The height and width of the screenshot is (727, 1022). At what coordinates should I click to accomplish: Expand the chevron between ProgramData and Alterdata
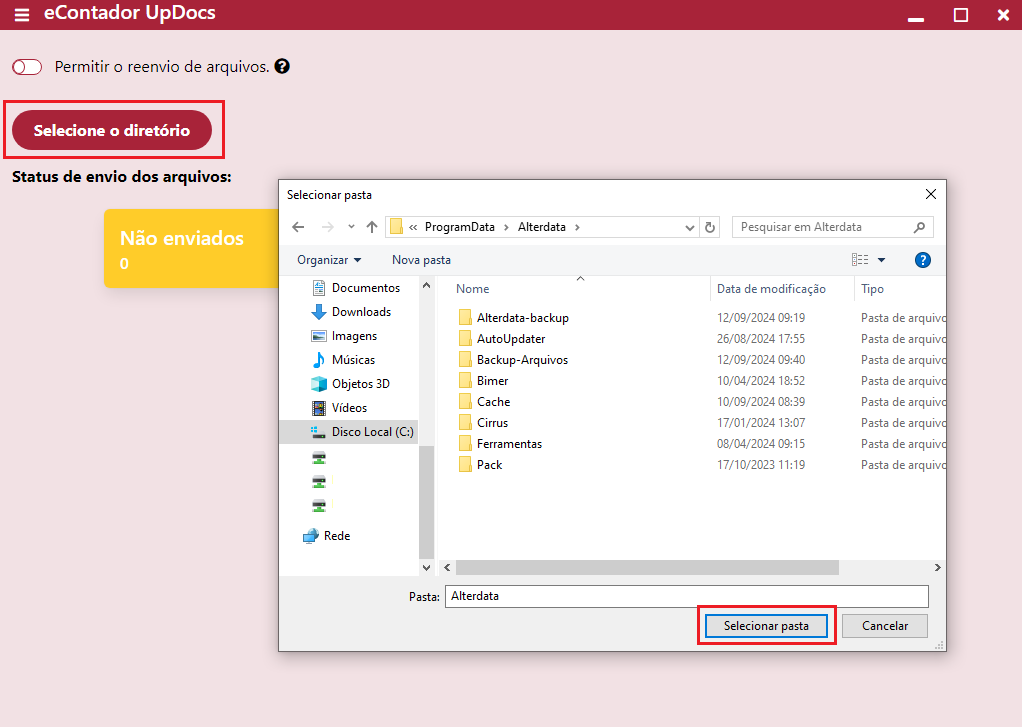tap(506, 227)
